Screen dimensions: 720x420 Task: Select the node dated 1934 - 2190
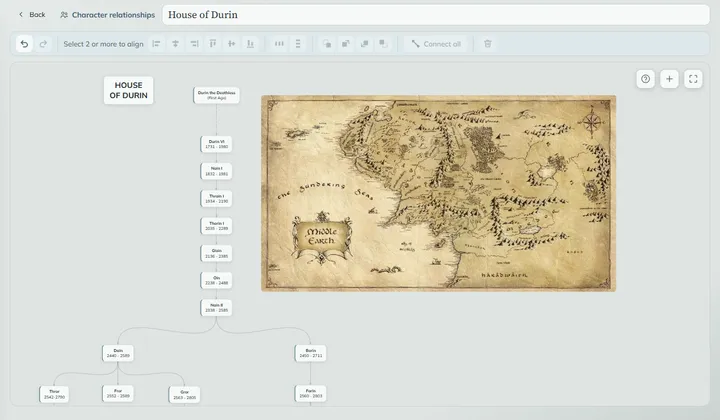pos(216,199)
